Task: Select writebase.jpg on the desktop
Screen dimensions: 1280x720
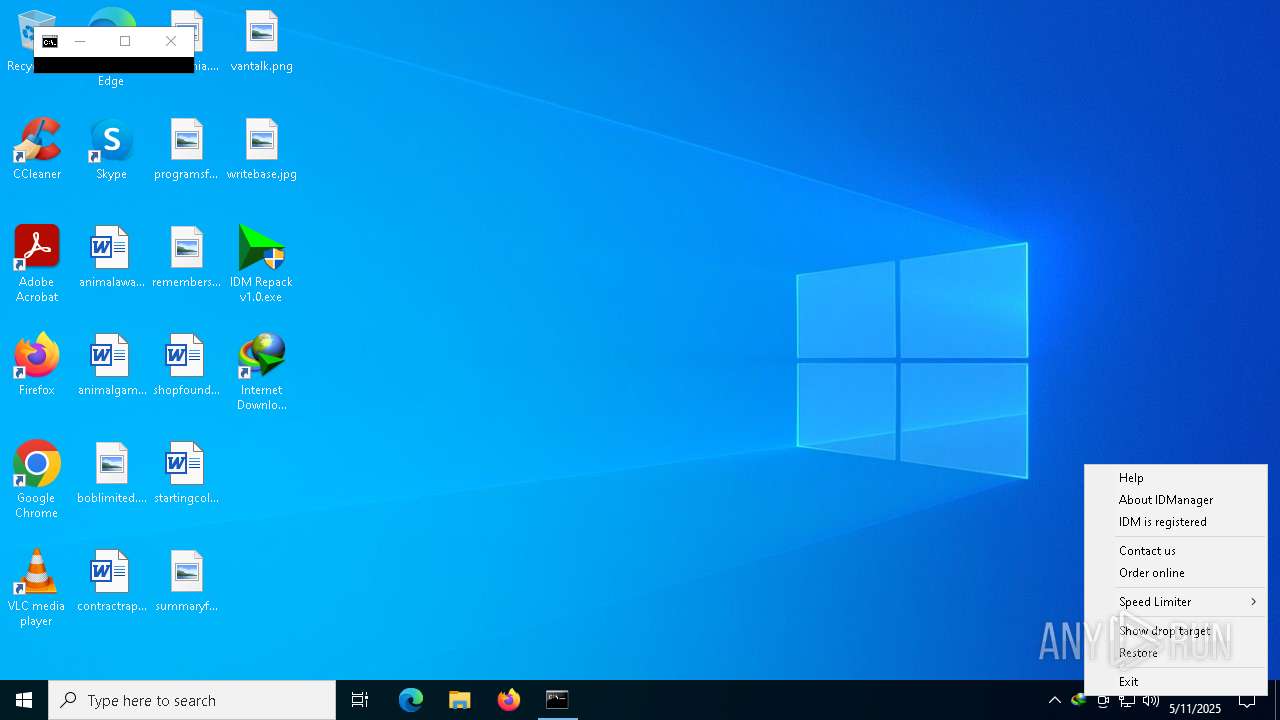Action: pyautogui.click(x=261, y=149)
